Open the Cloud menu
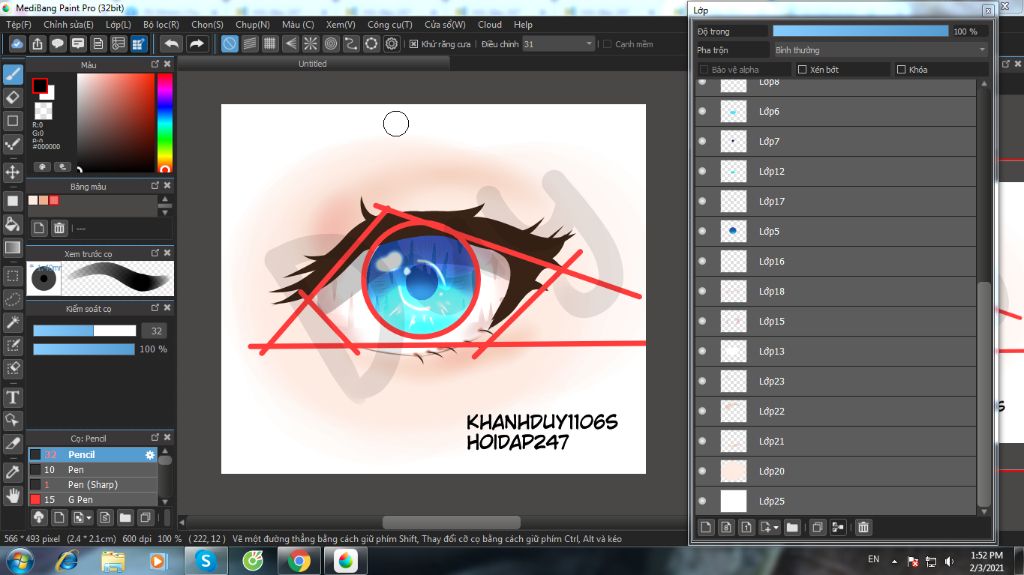 click(490, 24)
